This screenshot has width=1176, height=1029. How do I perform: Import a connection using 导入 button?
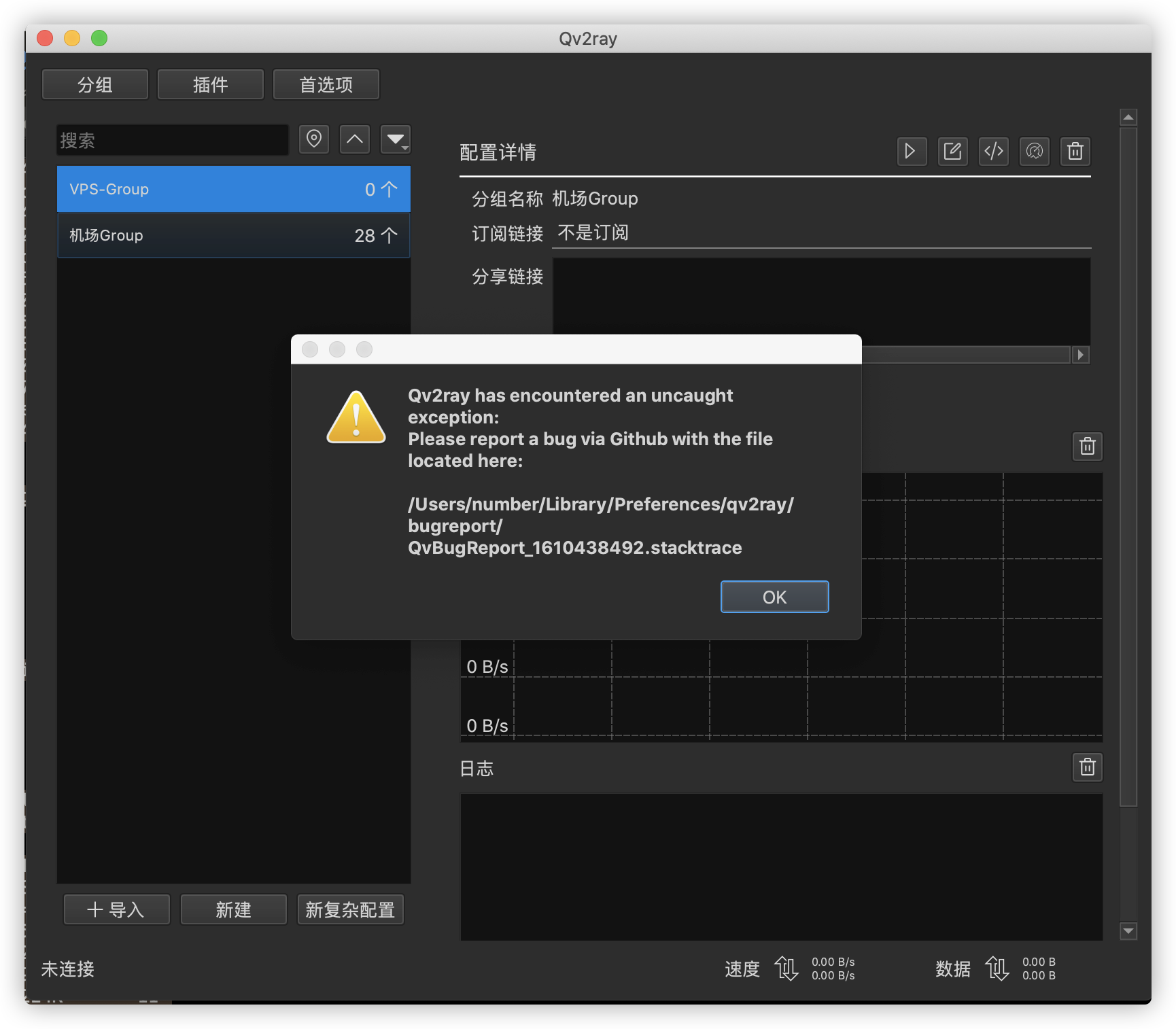(x=116, y=909)
